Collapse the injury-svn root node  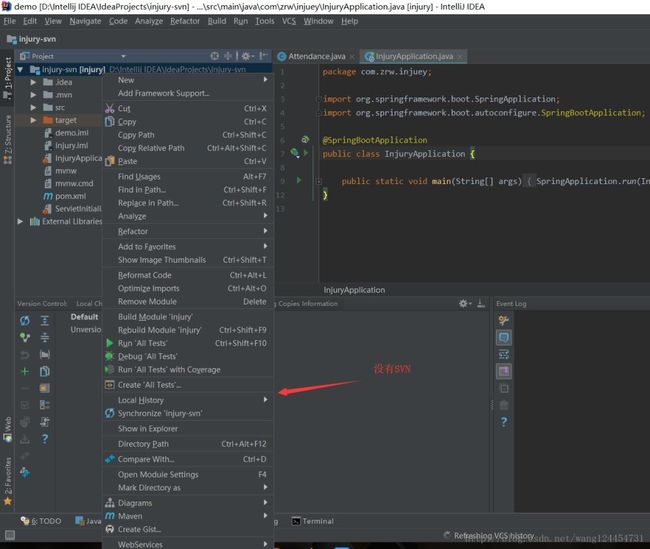20,70
